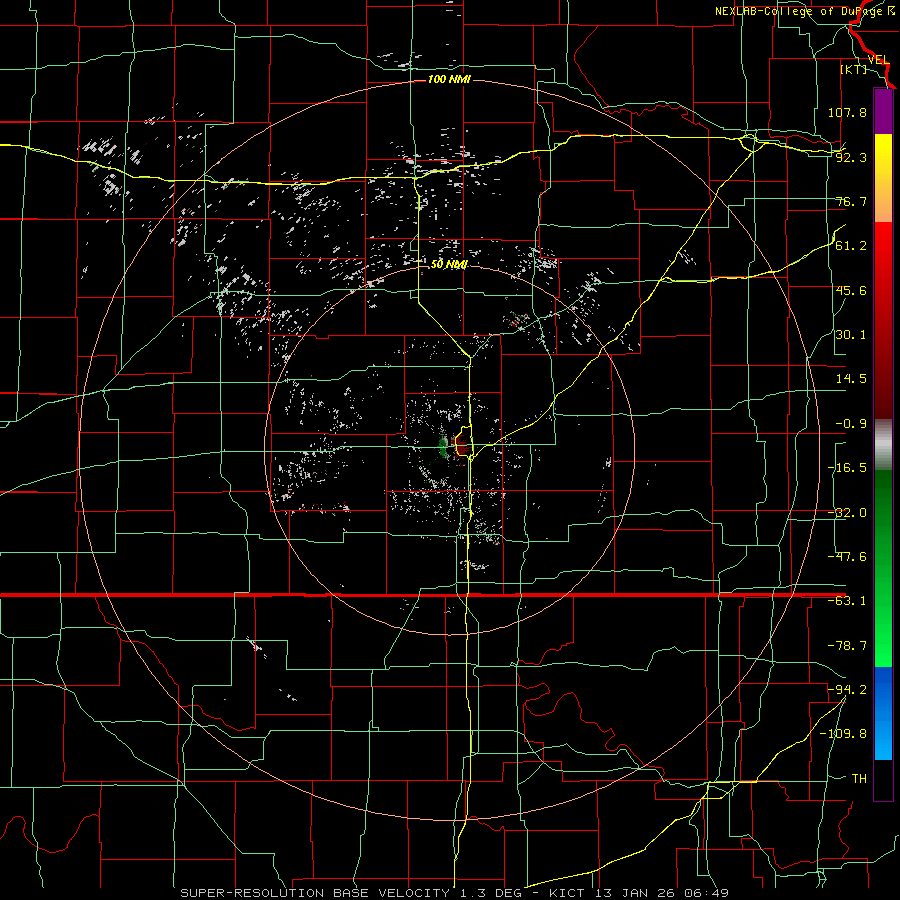
Task: Click the TH legend label
Action: pos(859,778)
